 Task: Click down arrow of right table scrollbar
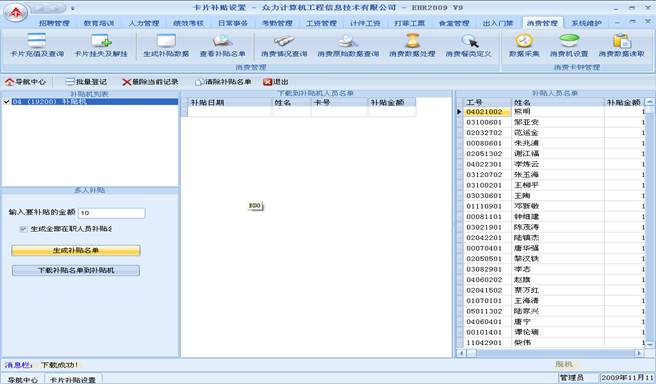click(x=649, y=344)
